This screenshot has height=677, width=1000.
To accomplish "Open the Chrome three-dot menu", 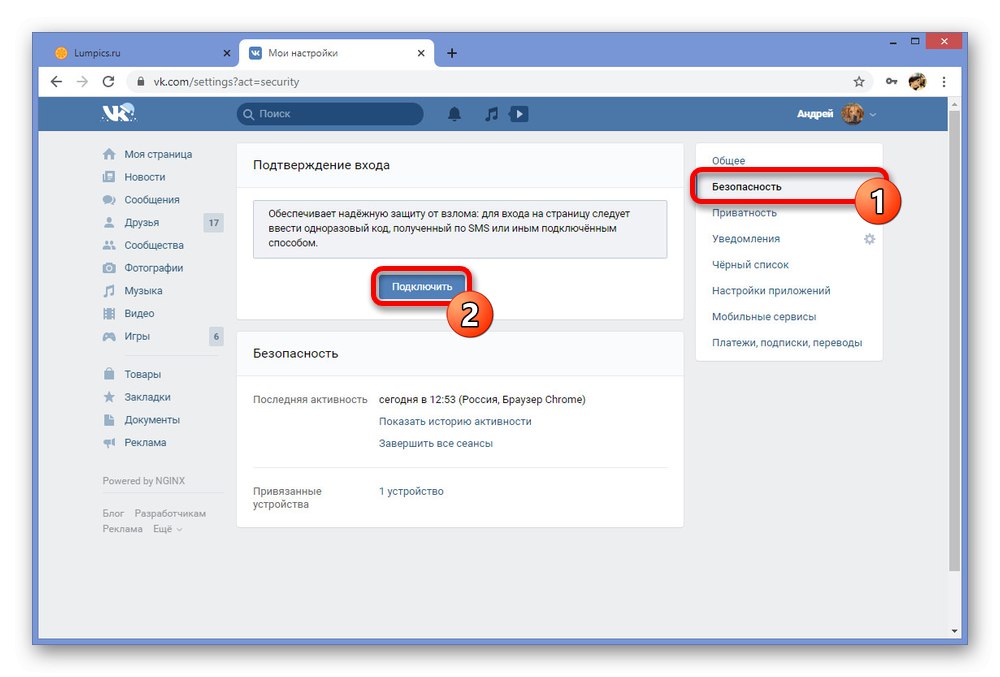I will point(944,82).
